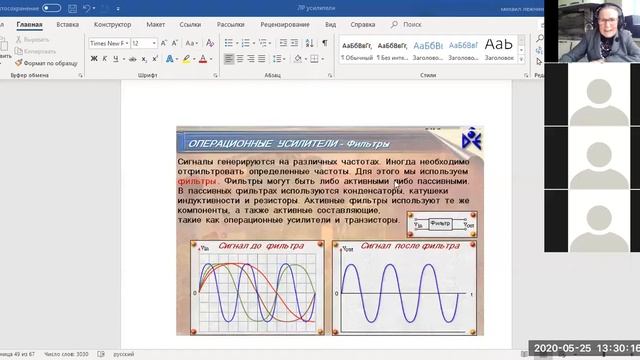Screen dimensions: 640x360
Task: Open the Borders dropdown arrow
Action: [x=322, y=59]
